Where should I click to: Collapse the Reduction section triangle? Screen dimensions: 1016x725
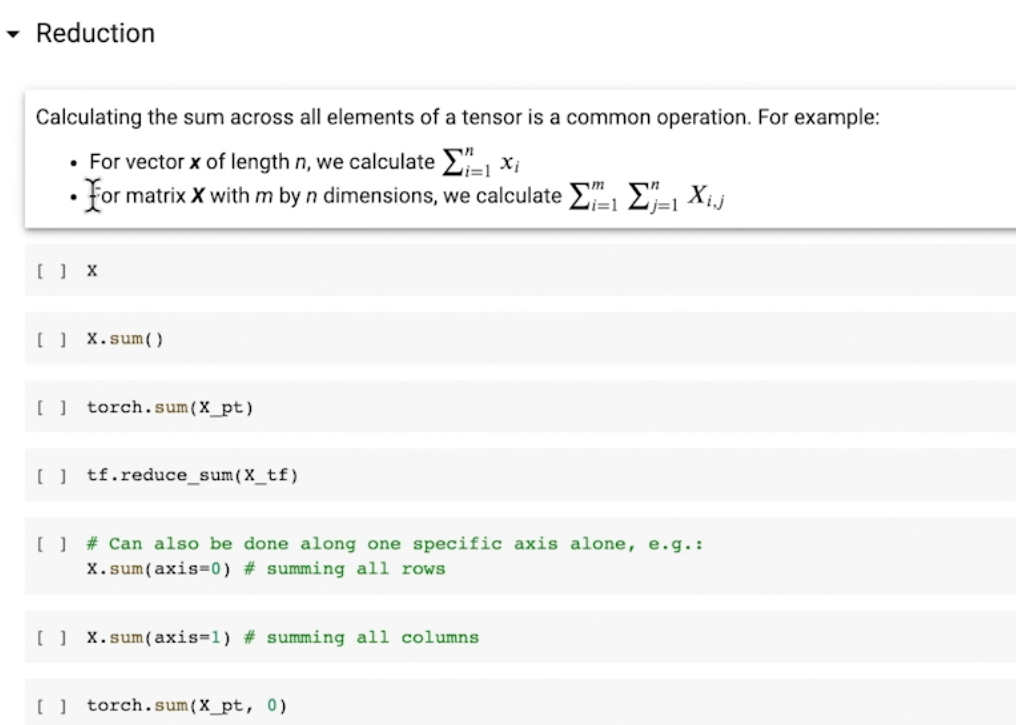(12, 34)
